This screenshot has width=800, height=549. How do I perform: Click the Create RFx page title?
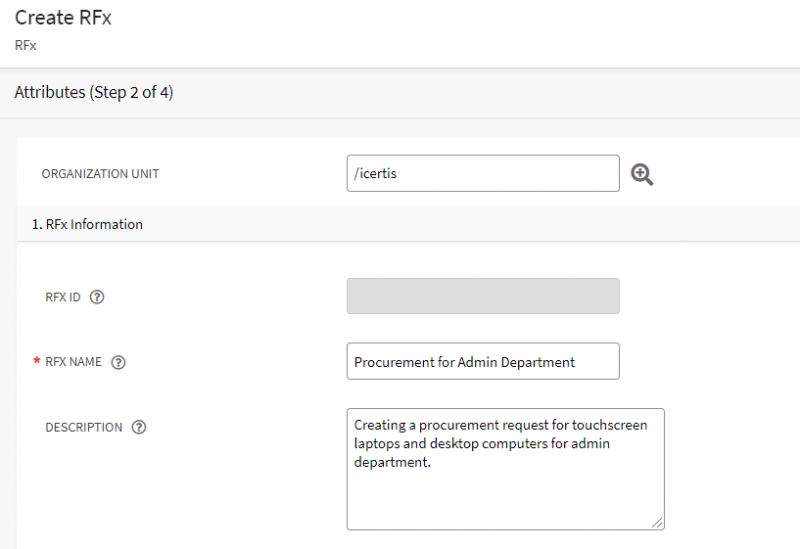point(63,18)
